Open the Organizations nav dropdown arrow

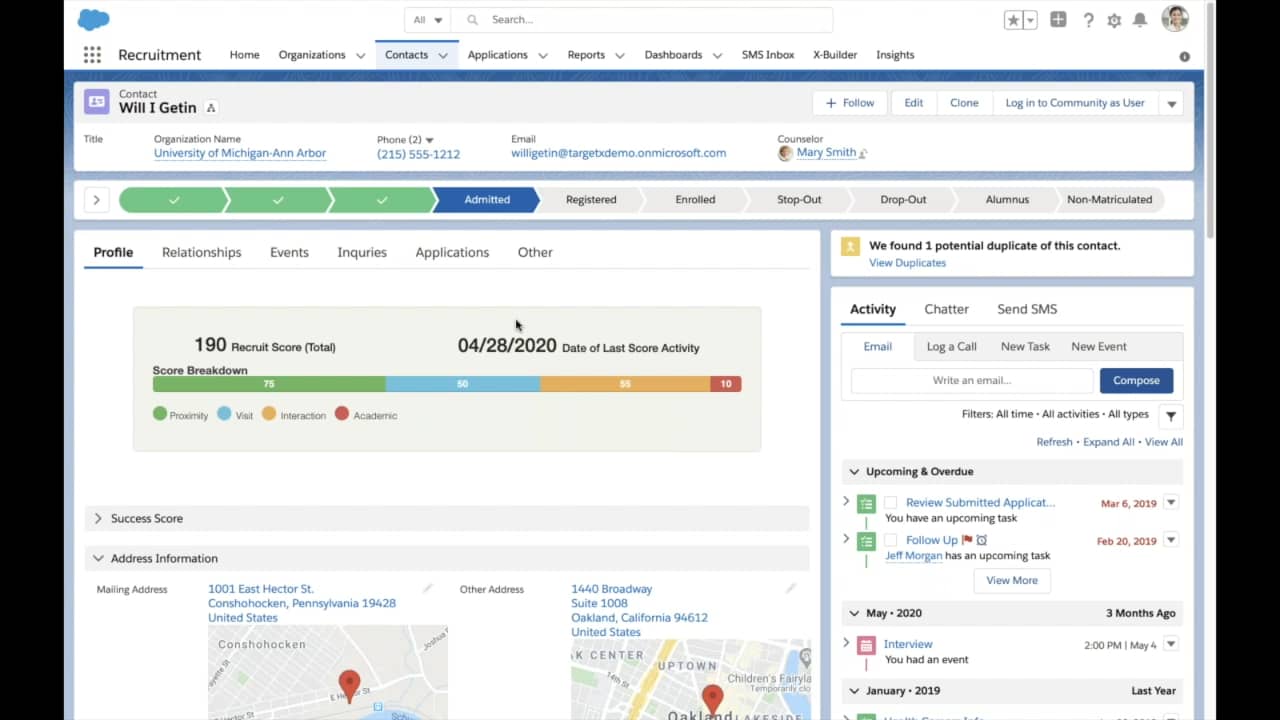pyautogui.click(x=361, y=56)
